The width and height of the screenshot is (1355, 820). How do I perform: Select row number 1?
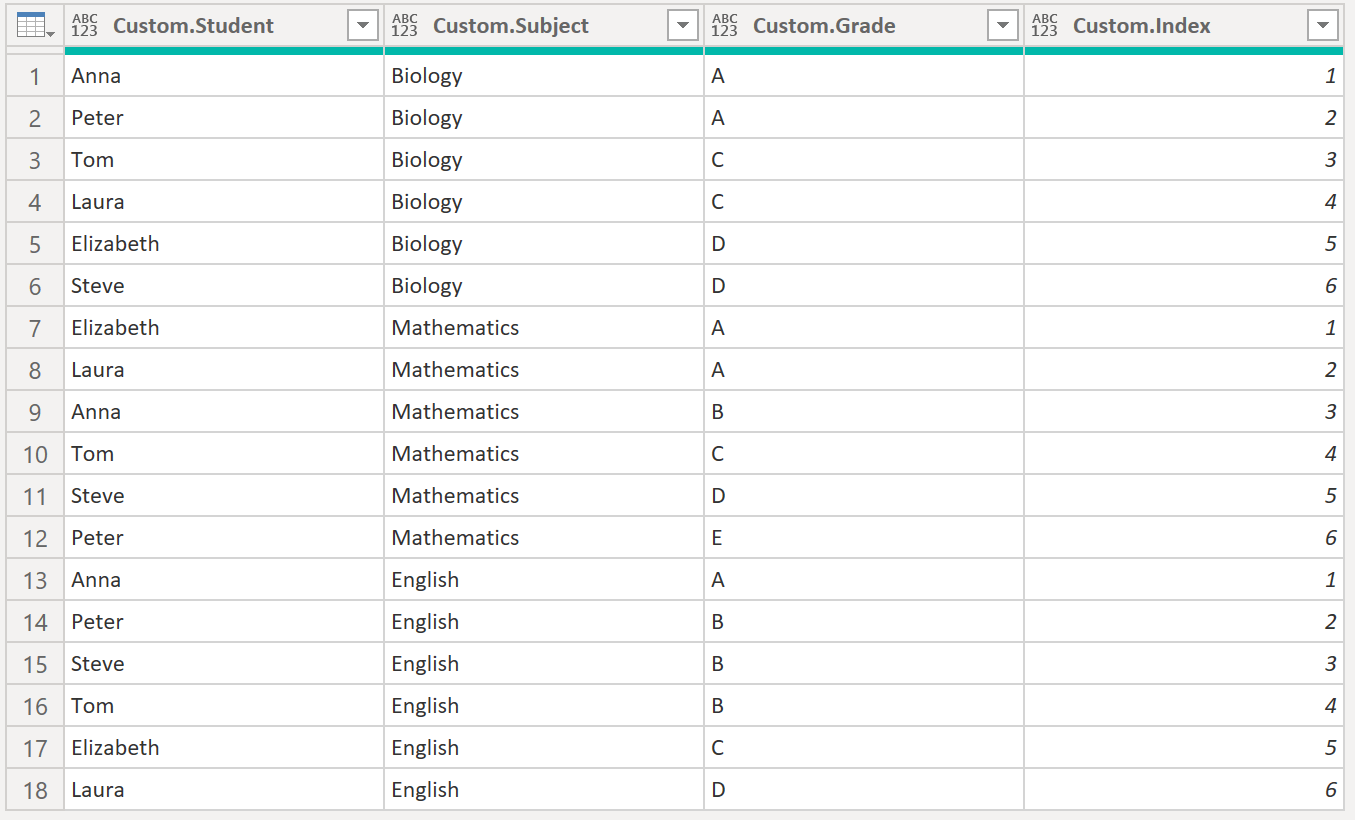(35, 76)
